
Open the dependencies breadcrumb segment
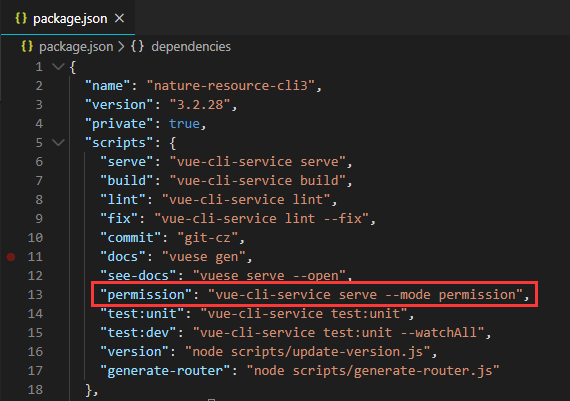pos(191,47)
